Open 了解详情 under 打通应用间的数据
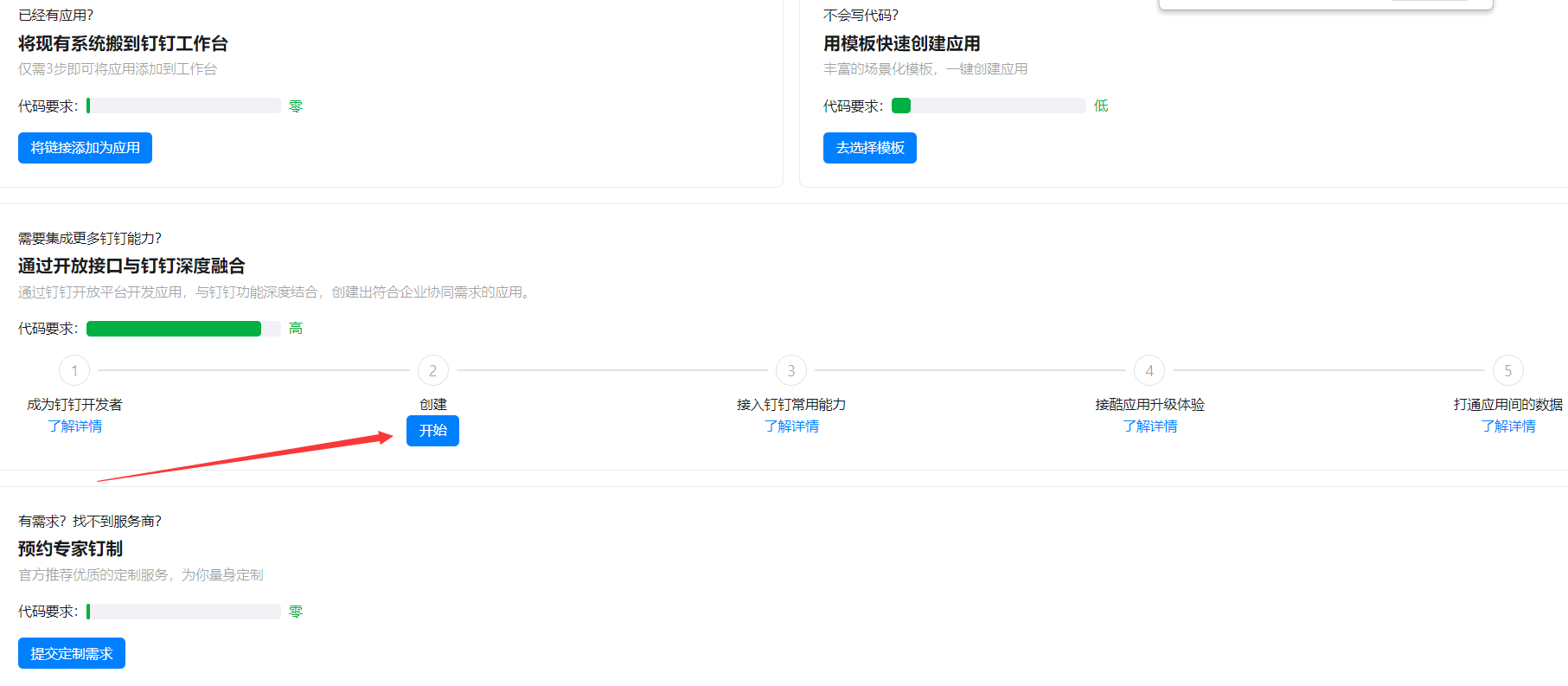 1508,426
